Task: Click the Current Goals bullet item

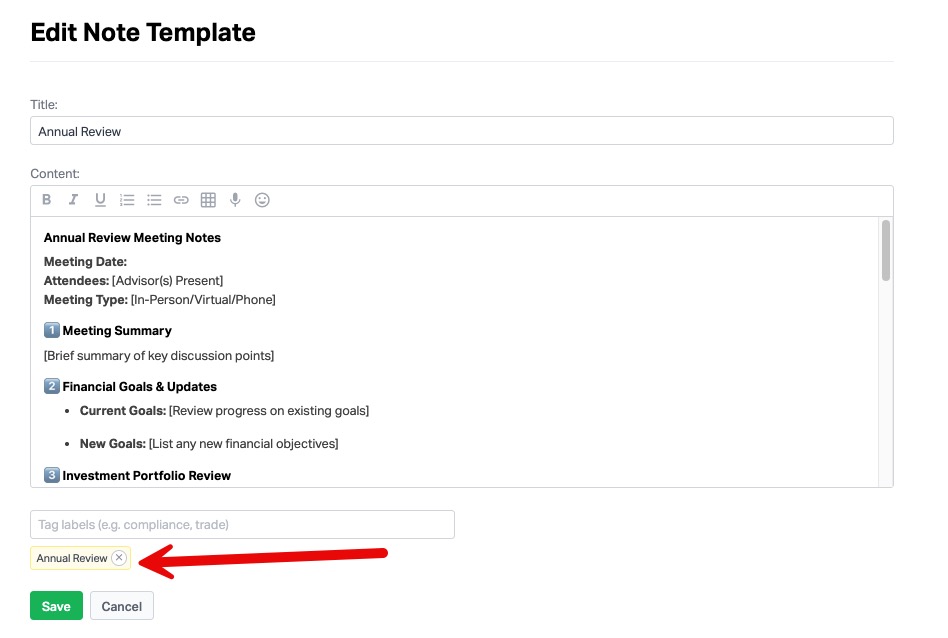Action: click(224, 411)
